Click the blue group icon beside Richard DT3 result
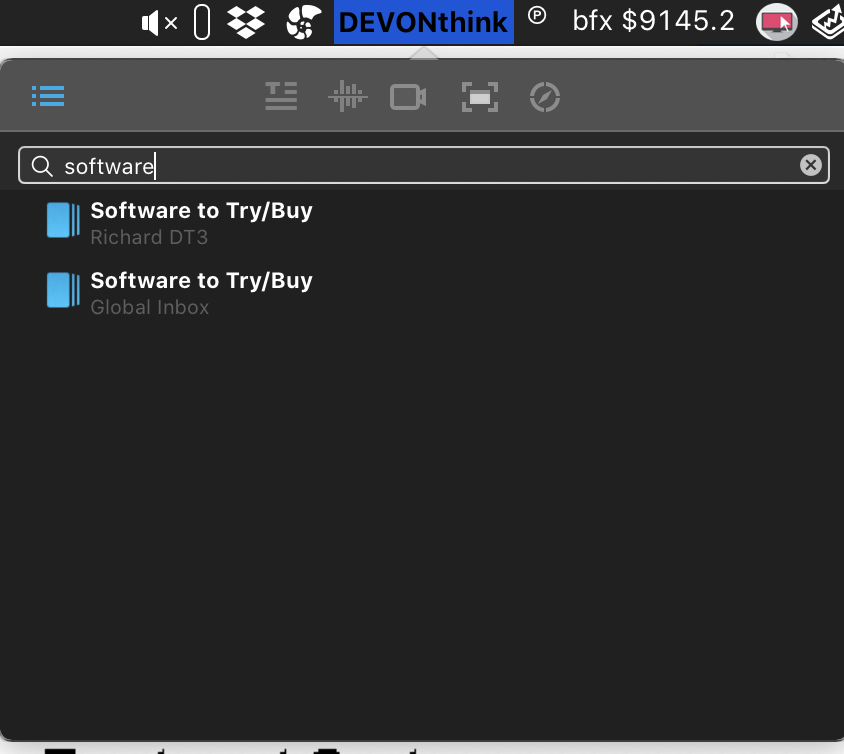Screen dimensions: 844x754 tap(63, 220)
